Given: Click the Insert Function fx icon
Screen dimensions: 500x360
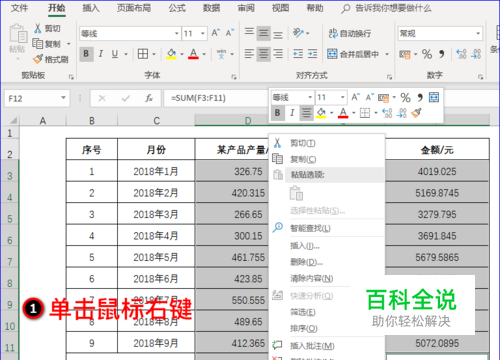Looking at the screenshot, I should pos(149,98).
